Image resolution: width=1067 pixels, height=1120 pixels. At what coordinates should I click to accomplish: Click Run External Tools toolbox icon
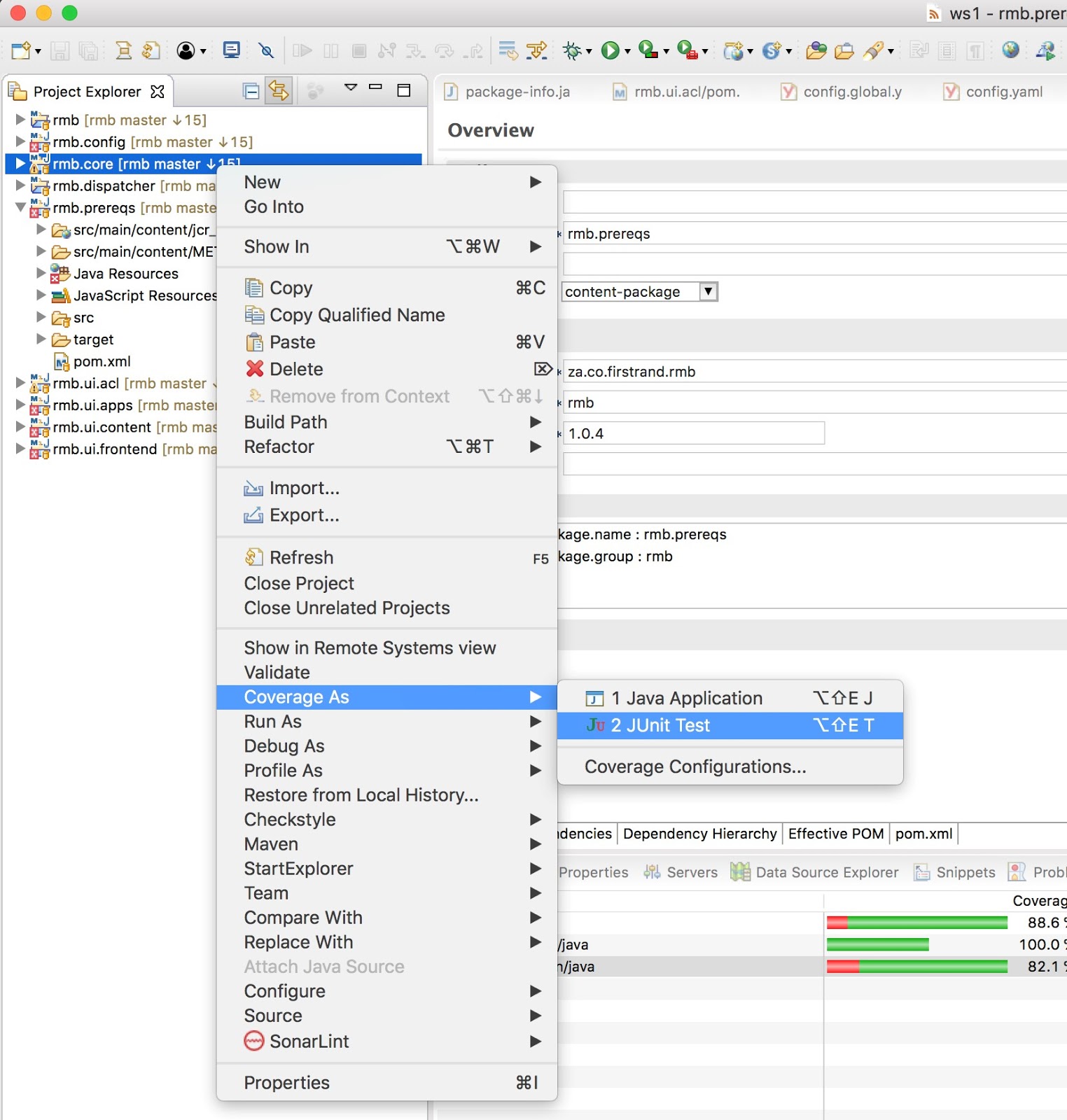tap(688, 50)
